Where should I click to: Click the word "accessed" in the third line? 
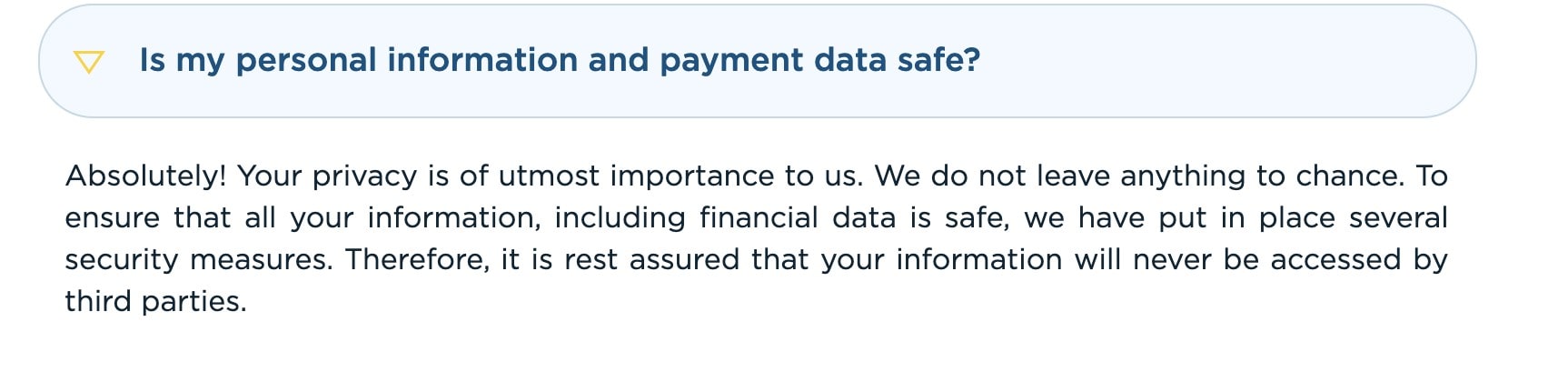click(x=1335, y=259)
